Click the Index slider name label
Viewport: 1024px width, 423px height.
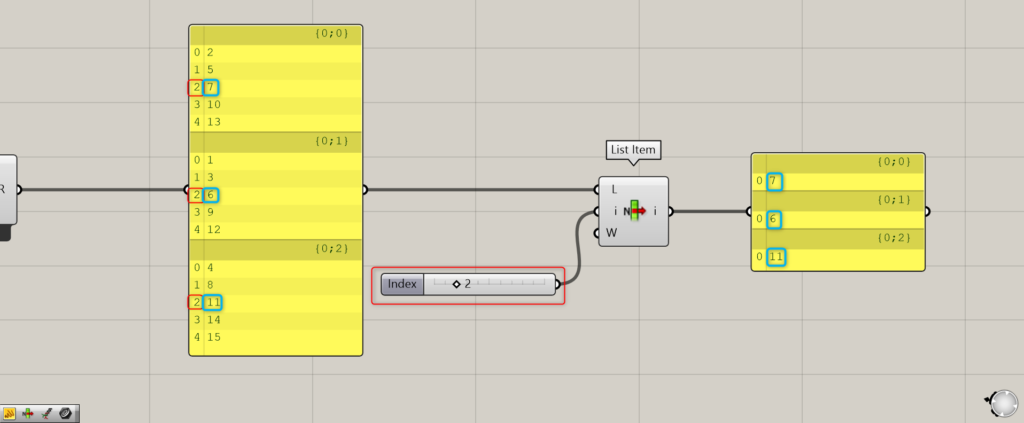(x=402, y=285)
